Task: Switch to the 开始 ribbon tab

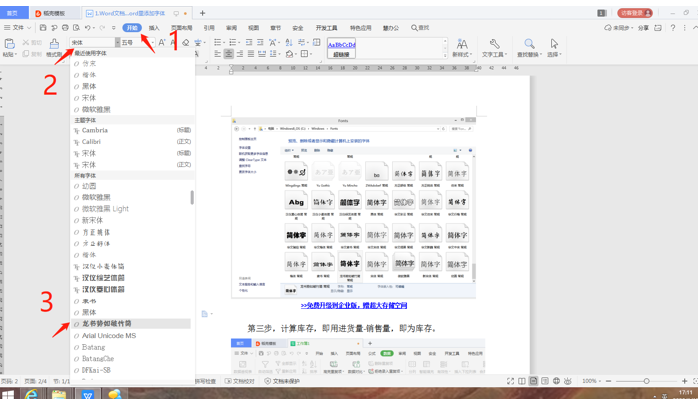Action: pos(132,28)
